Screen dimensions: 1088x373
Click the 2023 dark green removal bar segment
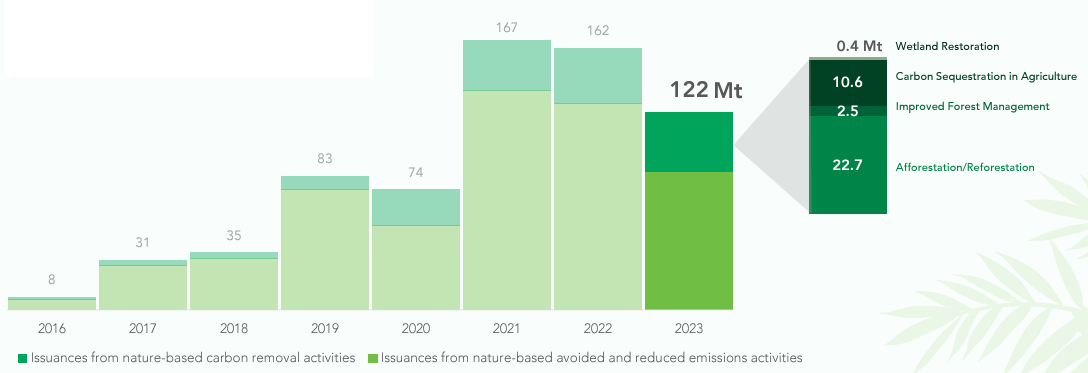point(688,141)
